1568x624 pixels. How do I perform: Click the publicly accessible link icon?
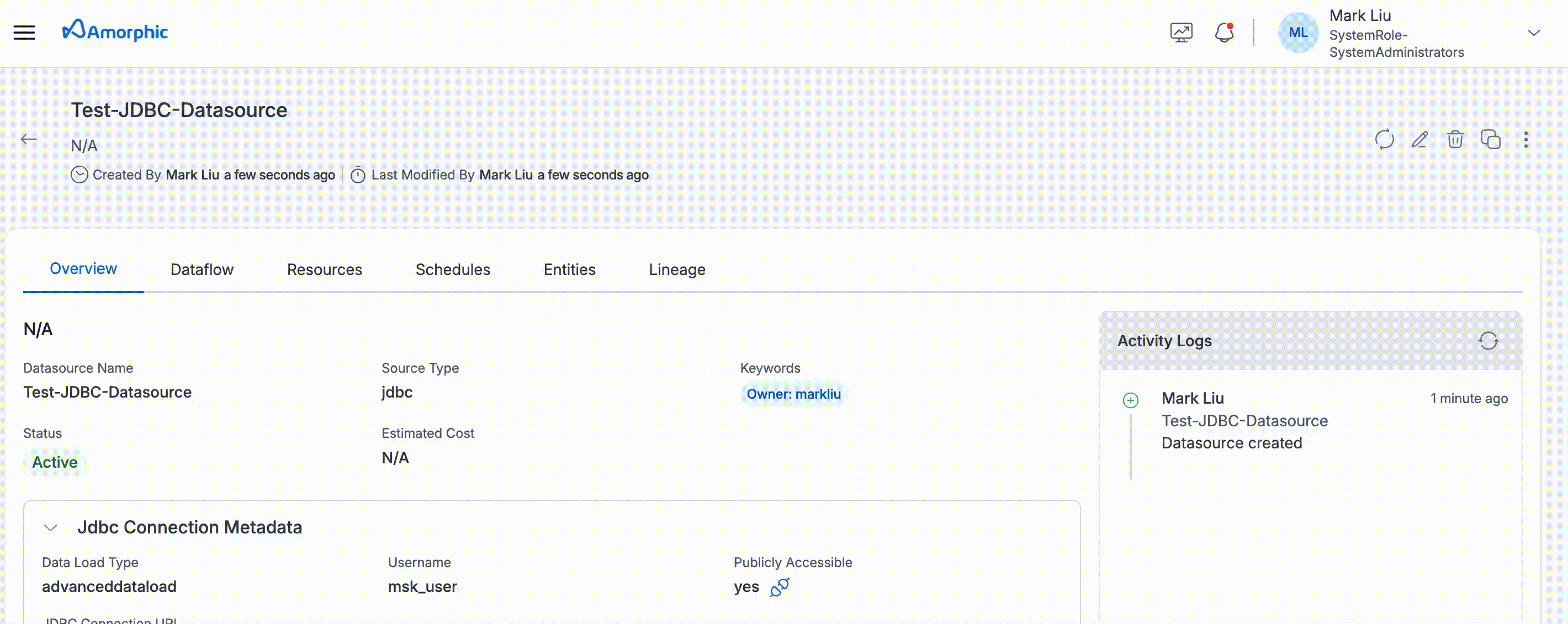pyautogui.click(x=780, y=588)
